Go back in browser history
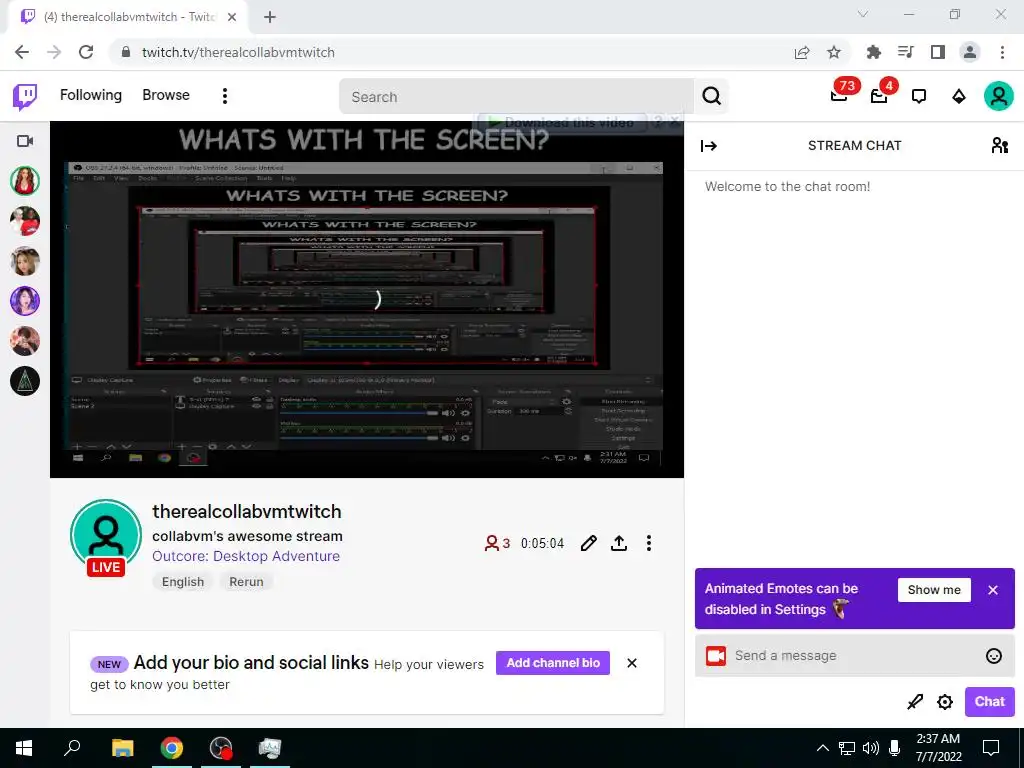Screen dimensions: 1024x768 click(22, 52)
